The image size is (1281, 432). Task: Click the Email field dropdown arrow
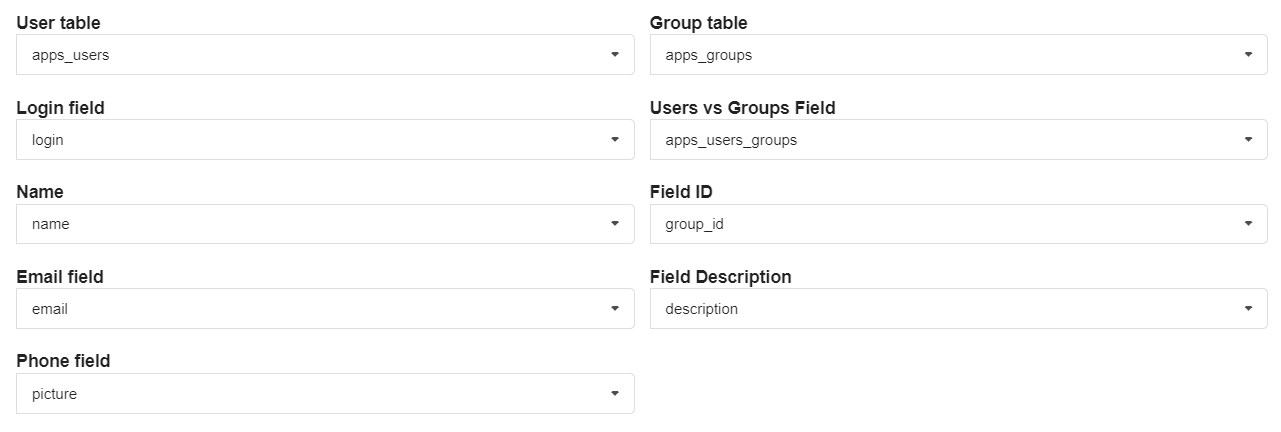click(615, 309)
